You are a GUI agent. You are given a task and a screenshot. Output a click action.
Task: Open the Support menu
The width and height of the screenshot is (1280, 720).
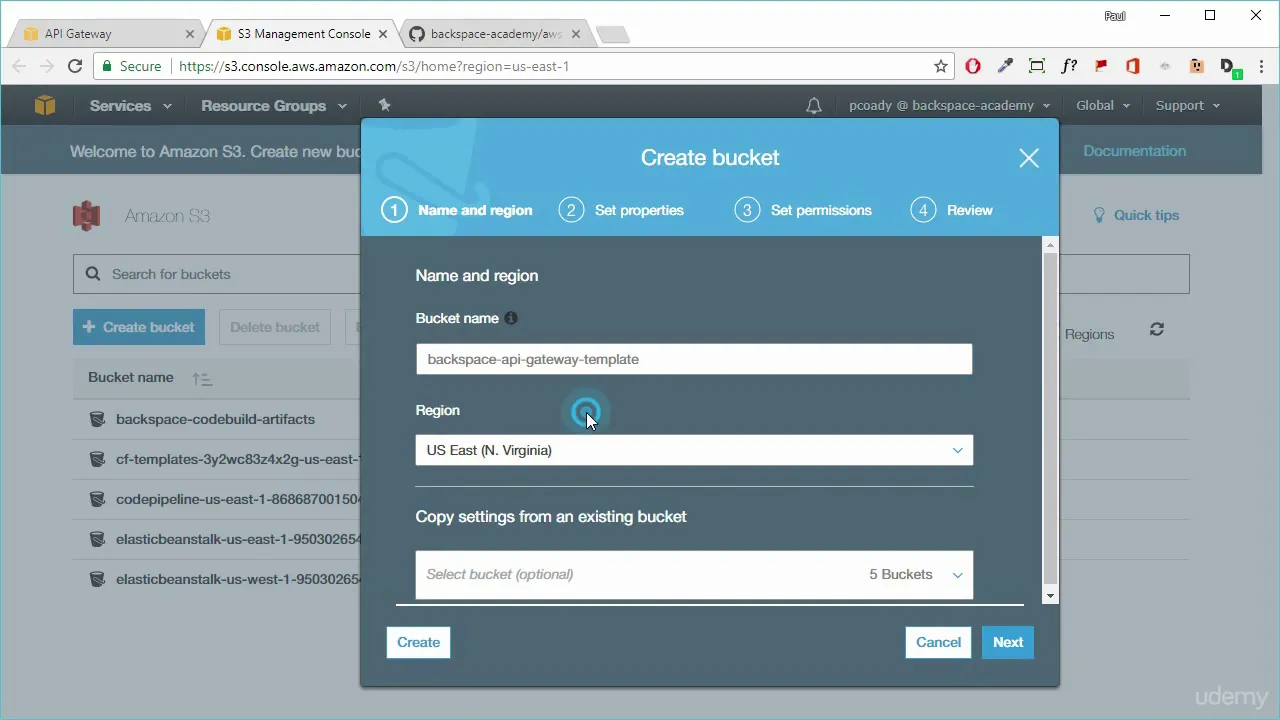tap(1188, 105)
